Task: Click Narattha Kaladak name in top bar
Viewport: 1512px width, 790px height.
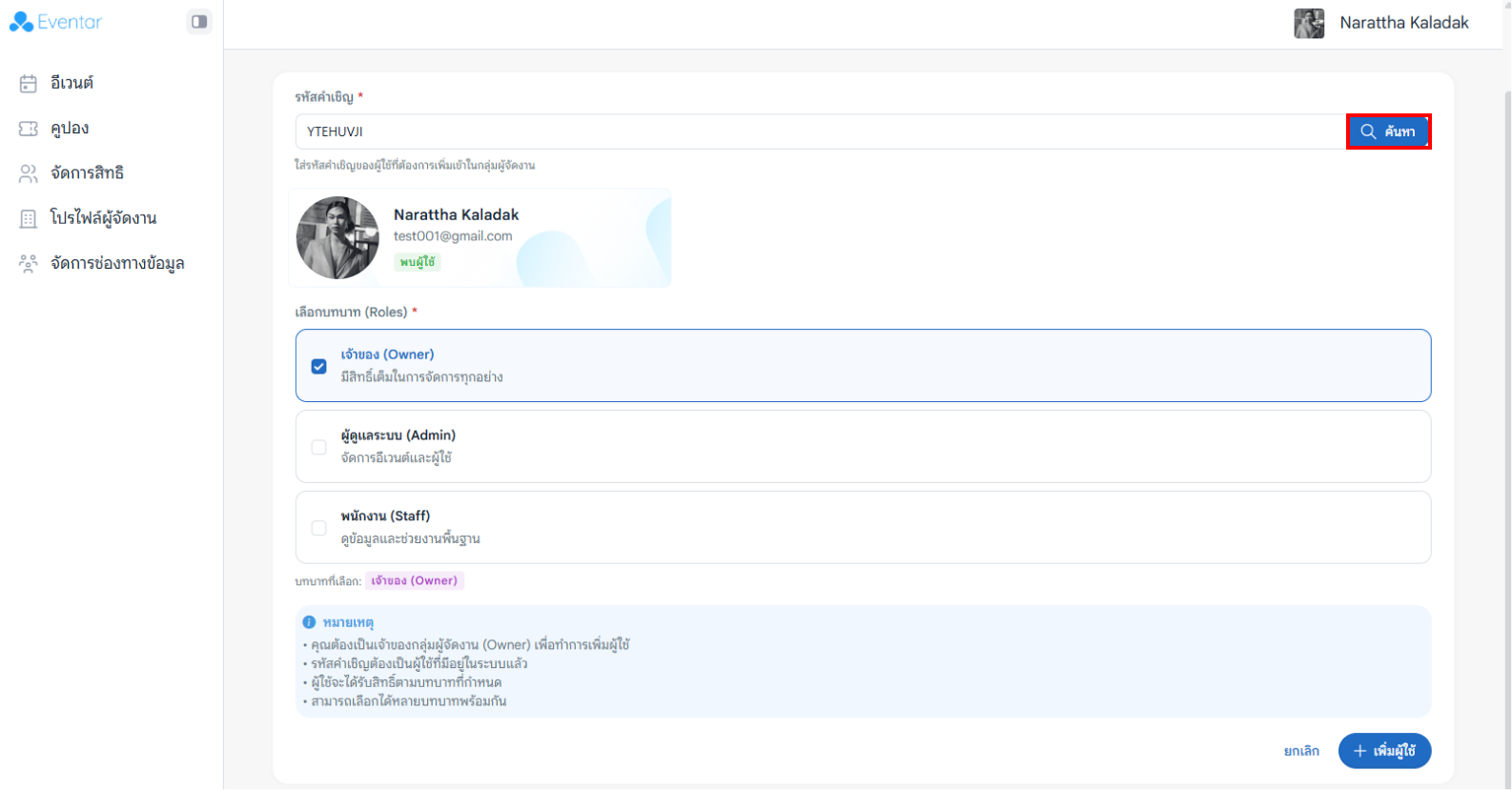Action: point(1404,23)
